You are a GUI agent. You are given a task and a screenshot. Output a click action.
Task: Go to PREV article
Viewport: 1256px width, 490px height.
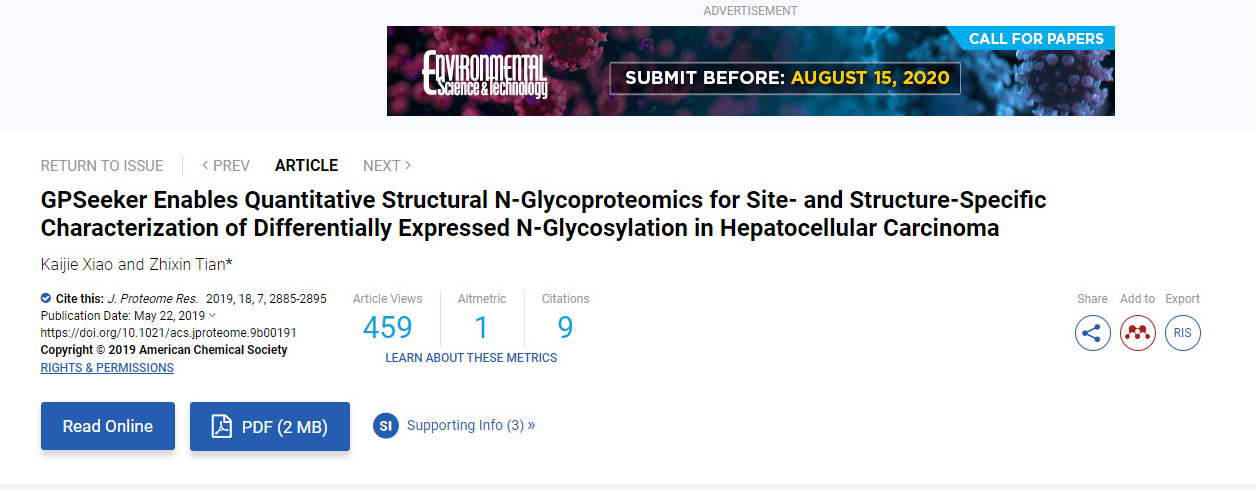[x=226, y=166]
